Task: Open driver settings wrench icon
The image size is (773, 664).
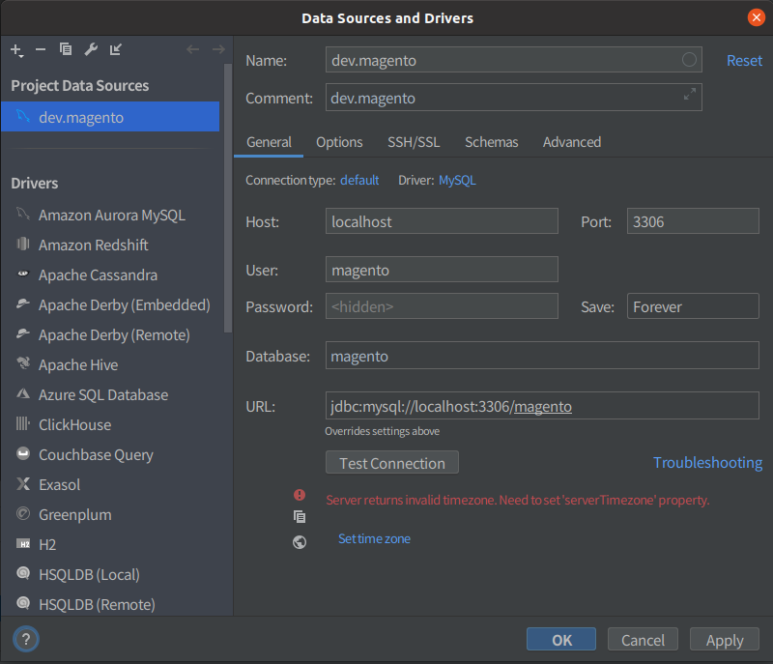Action: pyautogui.click(x=91, y=49)
